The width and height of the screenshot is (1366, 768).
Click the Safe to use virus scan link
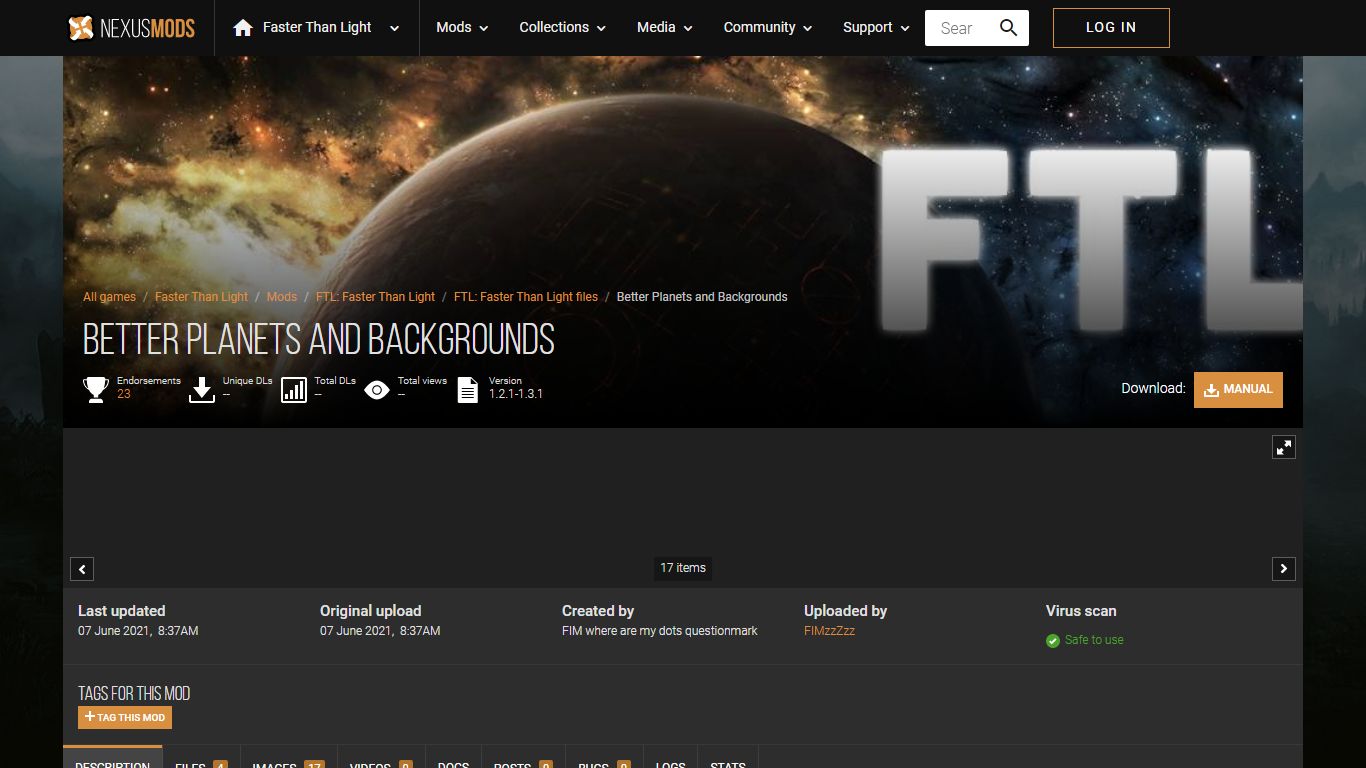(1094, 640)
